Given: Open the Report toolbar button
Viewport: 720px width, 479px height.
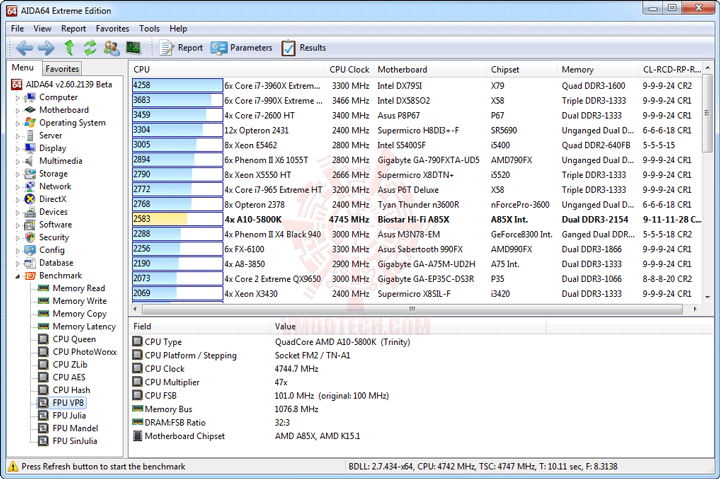Looking at the screenshot, I should (x=181, y=48).
